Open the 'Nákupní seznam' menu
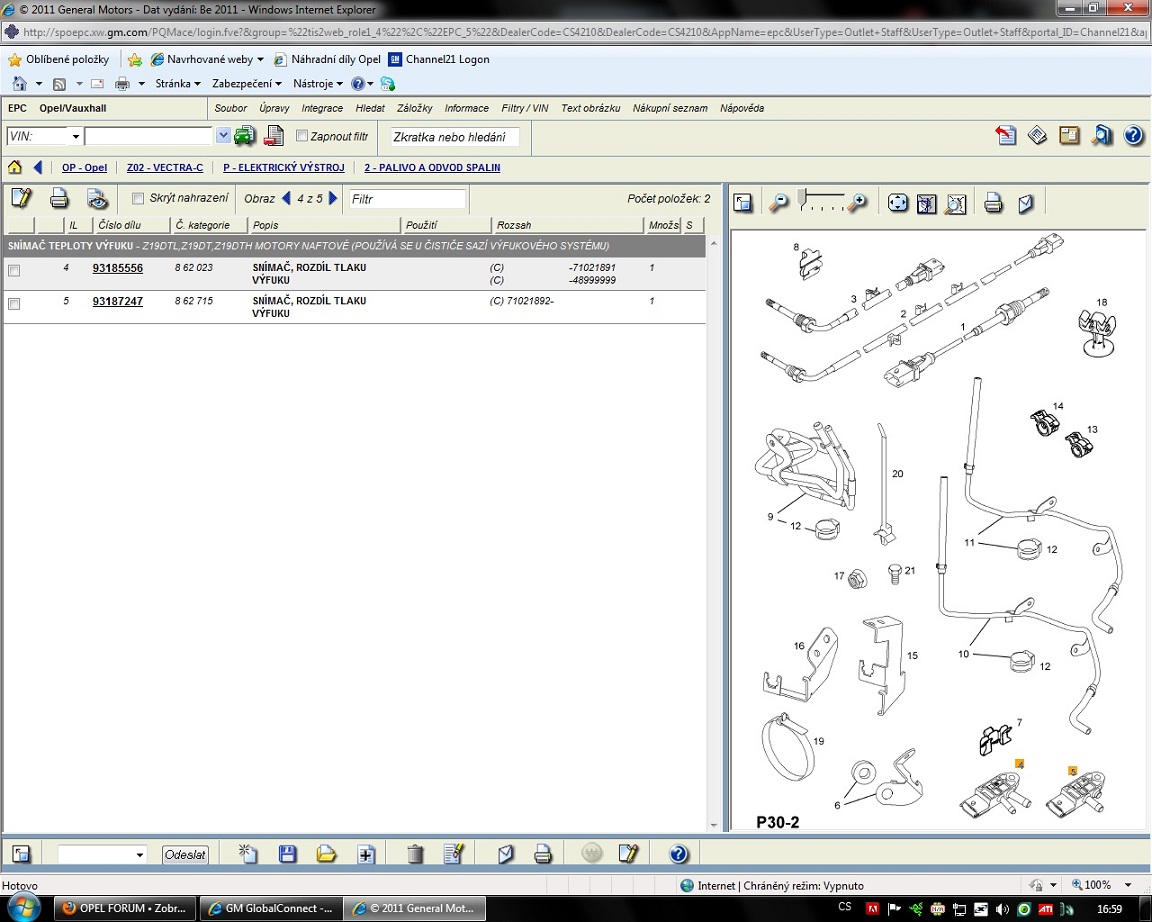The height and width of the screenshot is (922, 1152). pos(669,108)
